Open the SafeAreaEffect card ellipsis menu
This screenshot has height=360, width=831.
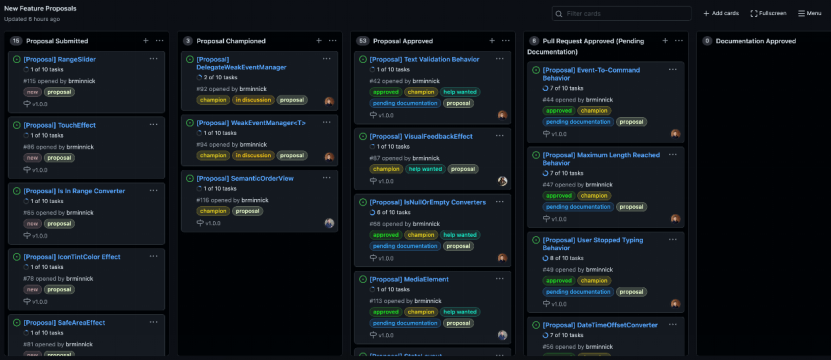153,322
